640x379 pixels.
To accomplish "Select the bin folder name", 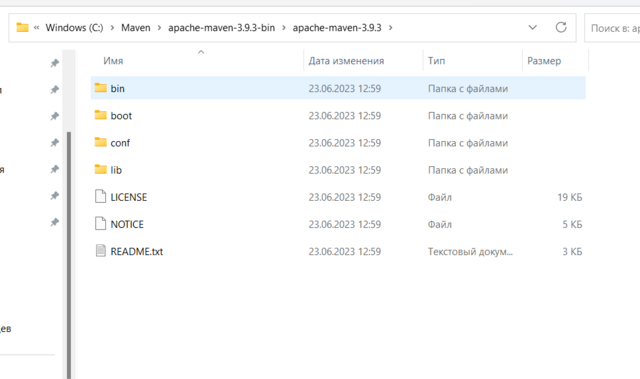I will point(118,89).
